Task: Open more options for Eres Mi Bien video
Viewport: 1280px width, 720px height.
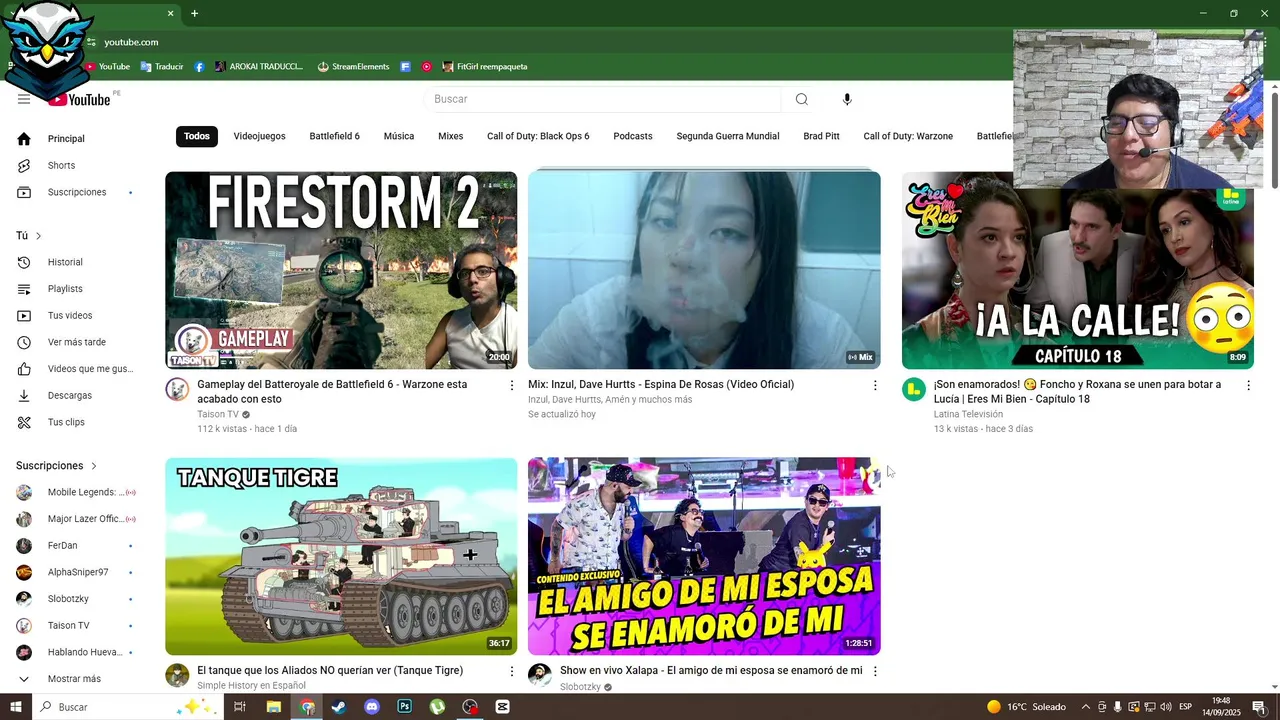Action: (x=1248, y=385)
